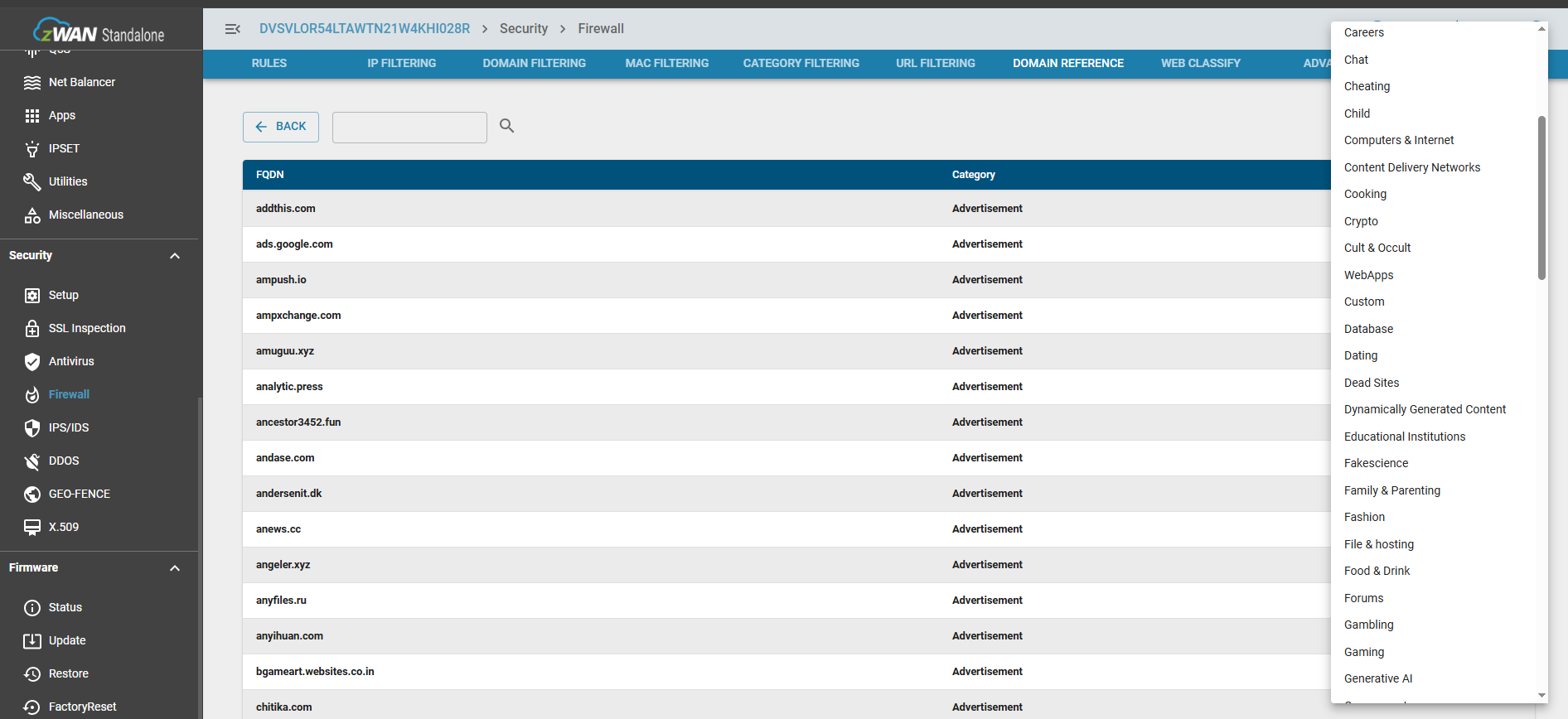Click the Antivirus shield icon
This screenshot has width=1568, height=719.
[x=32, y=362]
